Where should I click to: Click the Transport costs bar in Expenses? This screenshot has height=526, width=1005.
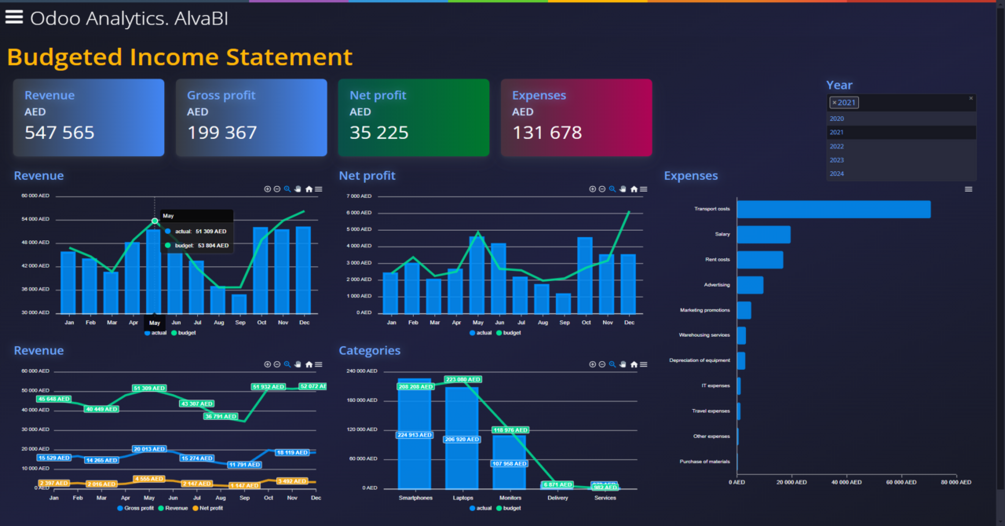833,209
